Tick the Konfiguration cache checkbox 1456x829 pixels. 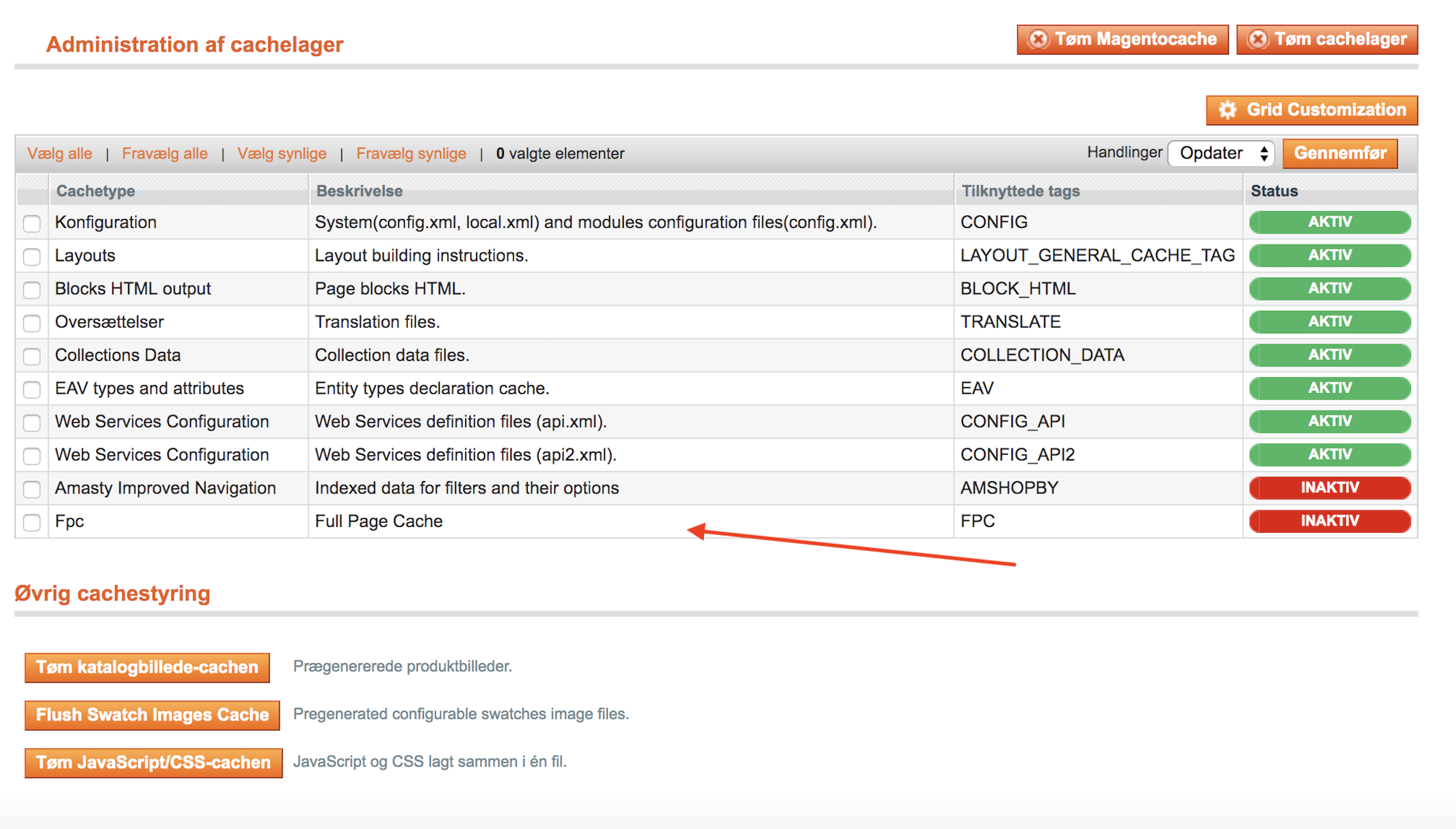32,223
